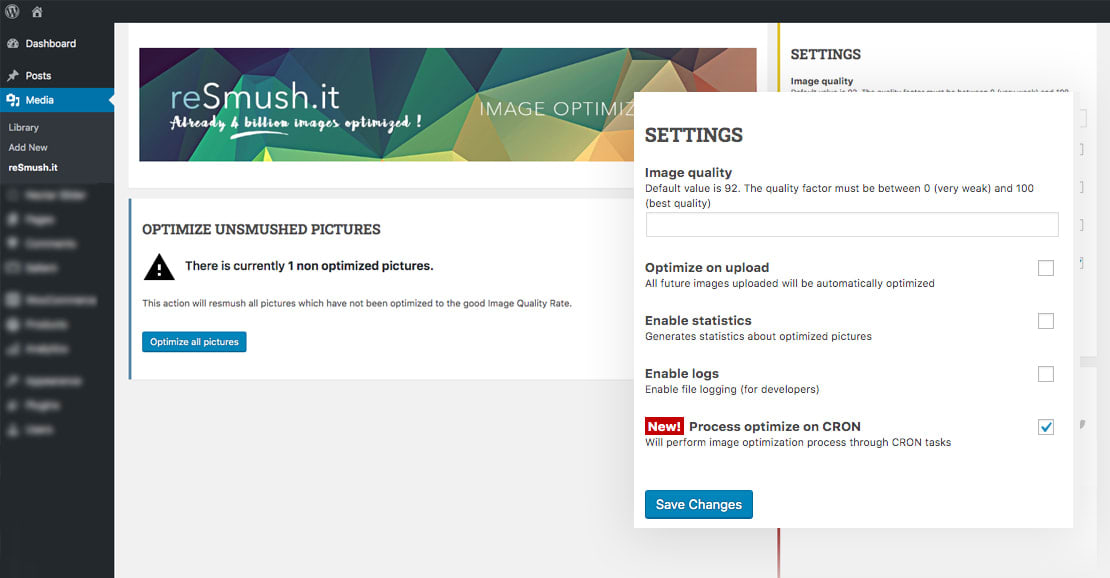Open reSmush.it submenu entry
This screenshot has width=1110, height=578.
pos(33,167)
